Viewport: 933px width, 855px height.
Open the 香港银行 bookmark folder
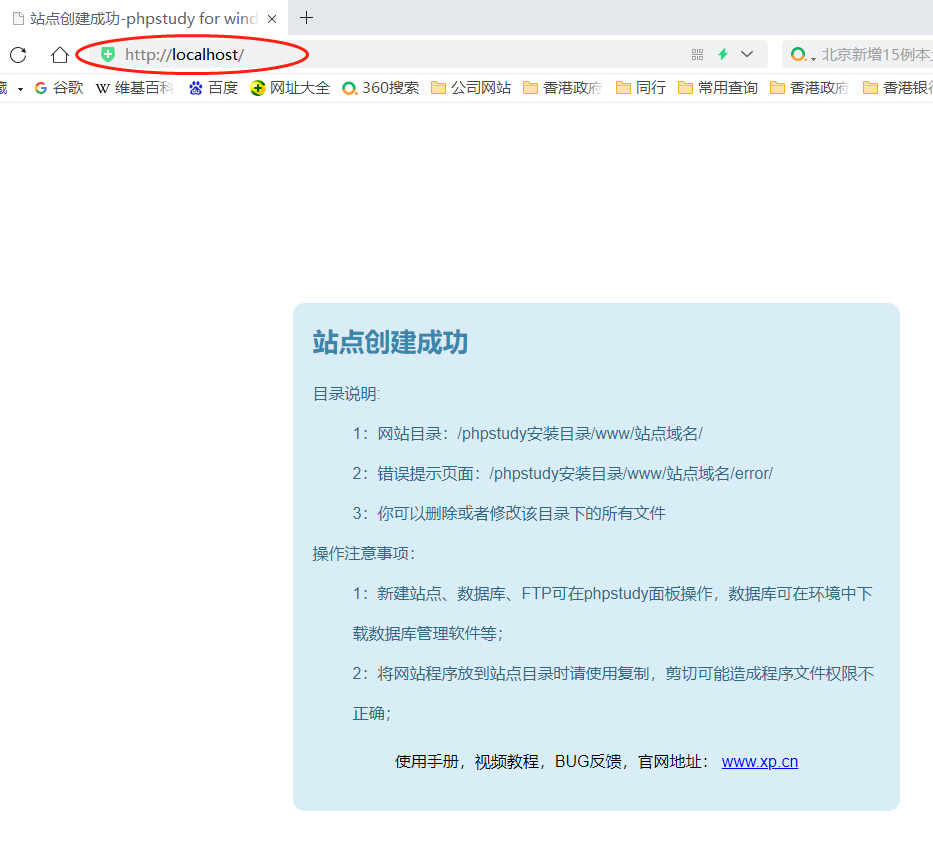point(898,88)
